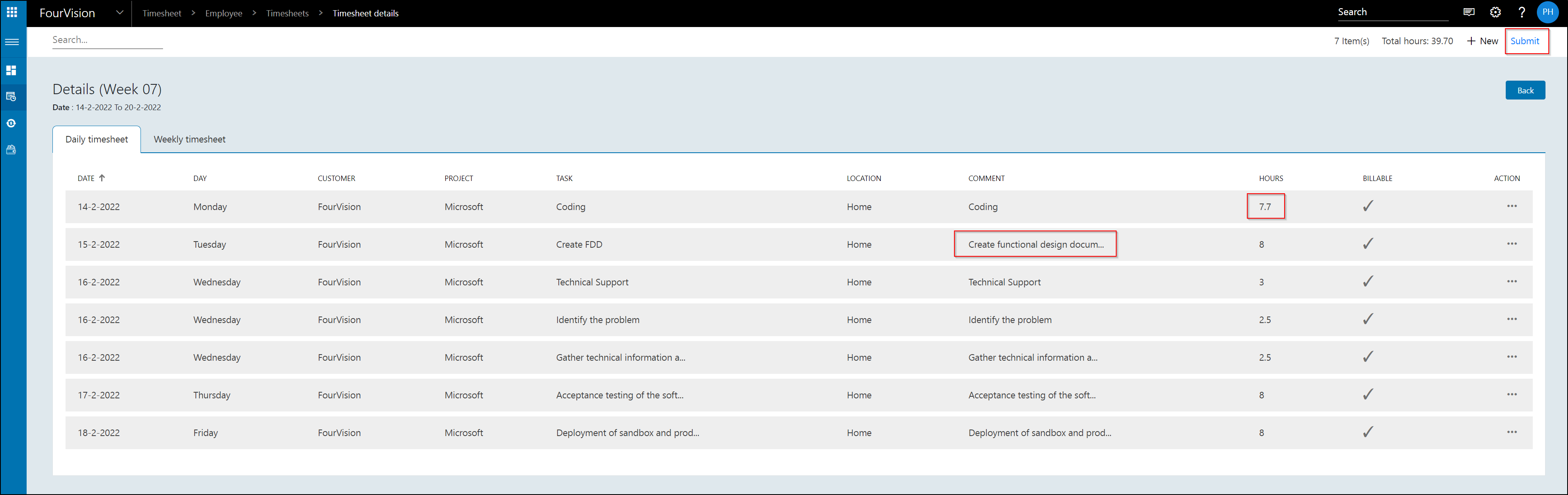
Task: Go to Timesheet breadcrumb
Action: [161, 14]
